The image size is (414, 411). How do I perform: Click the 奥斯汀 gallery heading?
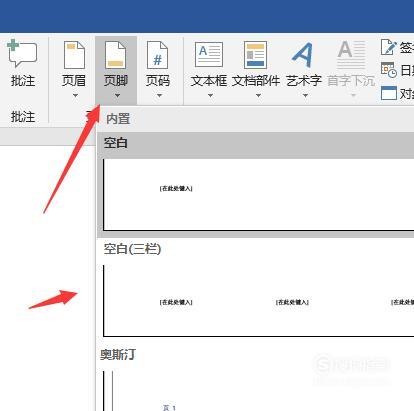[118, 354]
